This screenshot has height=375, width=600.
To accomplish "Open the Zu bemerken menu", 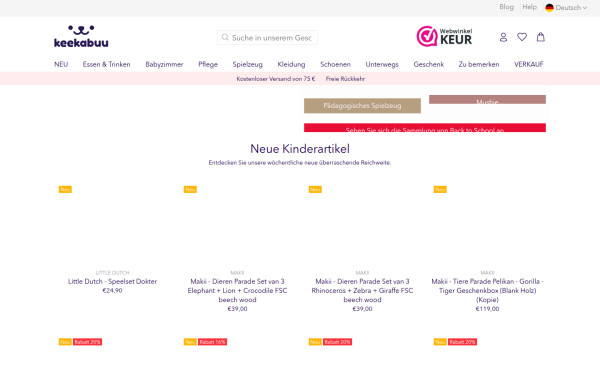I will 479,64.
